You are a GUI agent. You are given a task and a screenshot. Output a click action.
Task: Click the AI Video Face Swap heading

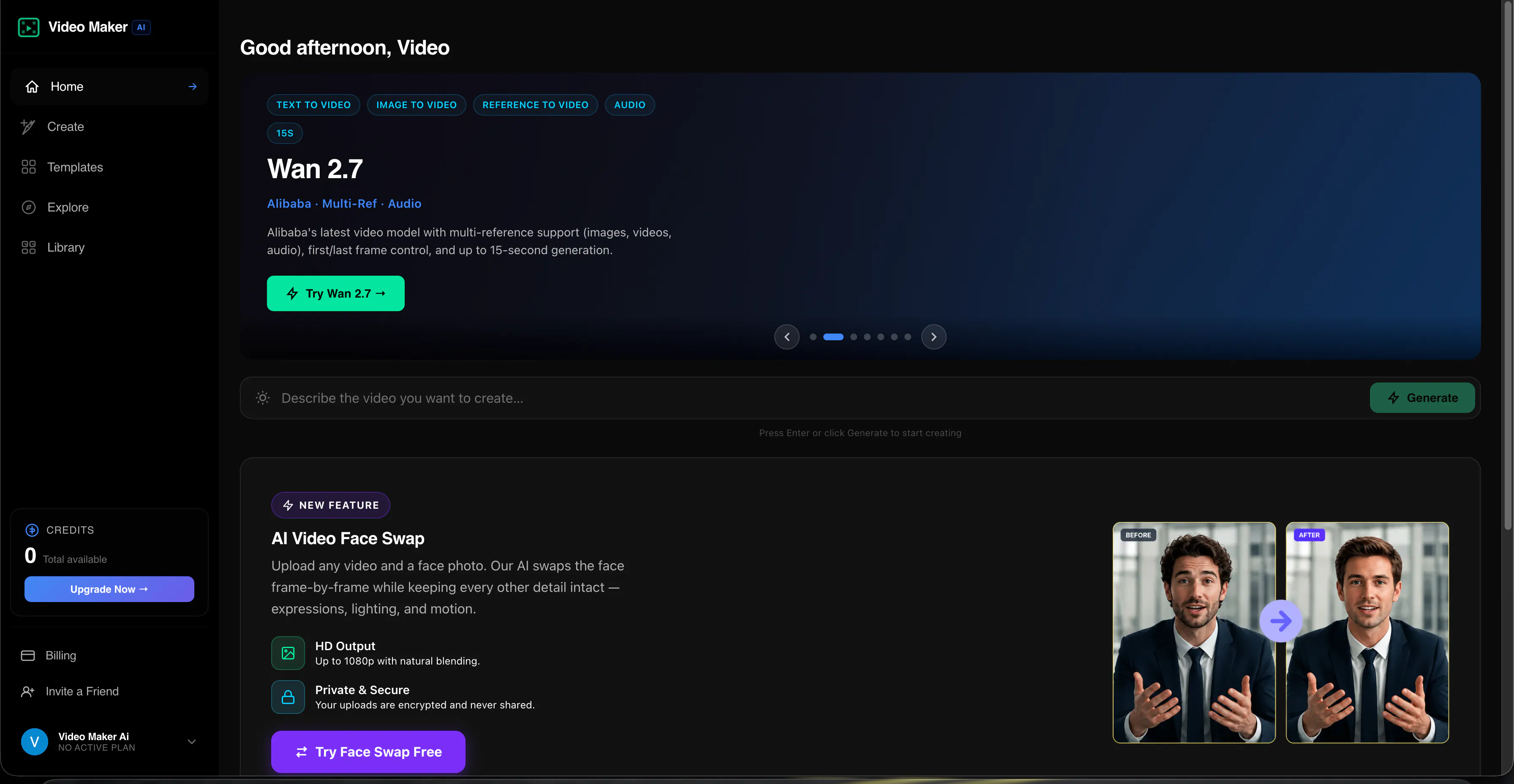348,539
